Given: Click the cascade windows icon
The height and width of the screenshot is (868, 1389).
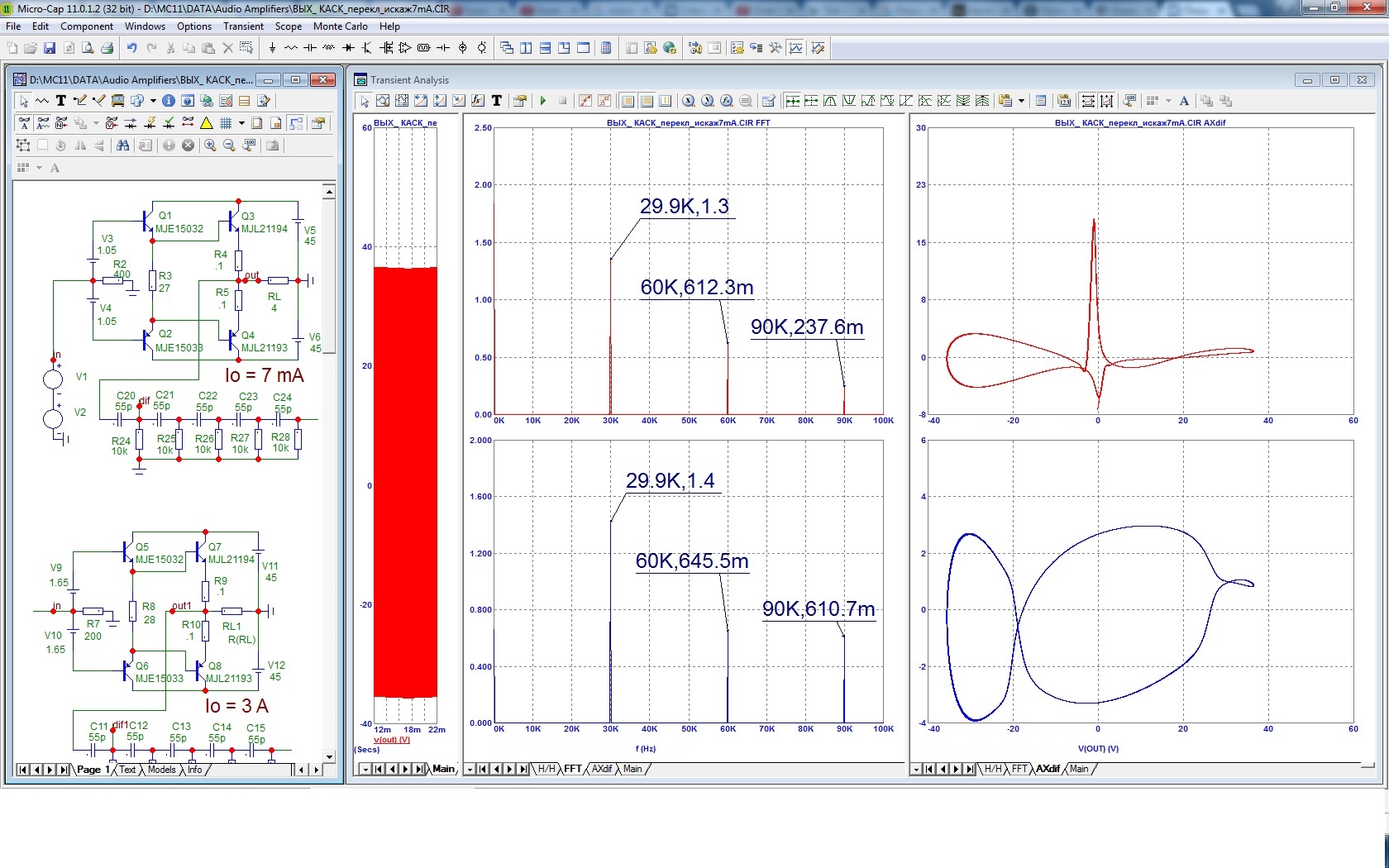Looking at the screenshot, I should 507,48.
